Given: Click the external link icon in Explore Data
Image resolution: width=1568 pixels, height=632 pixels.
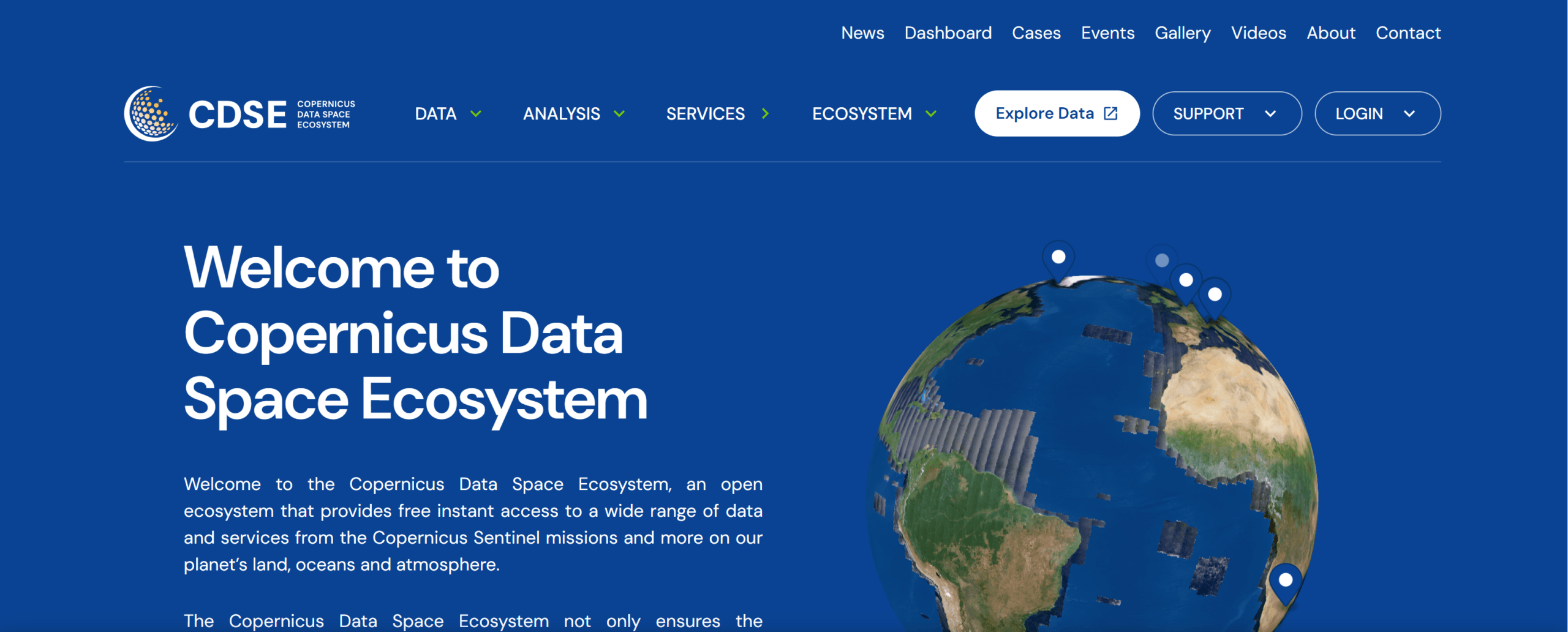Looking at the screenshot, I should [1110, 113].
